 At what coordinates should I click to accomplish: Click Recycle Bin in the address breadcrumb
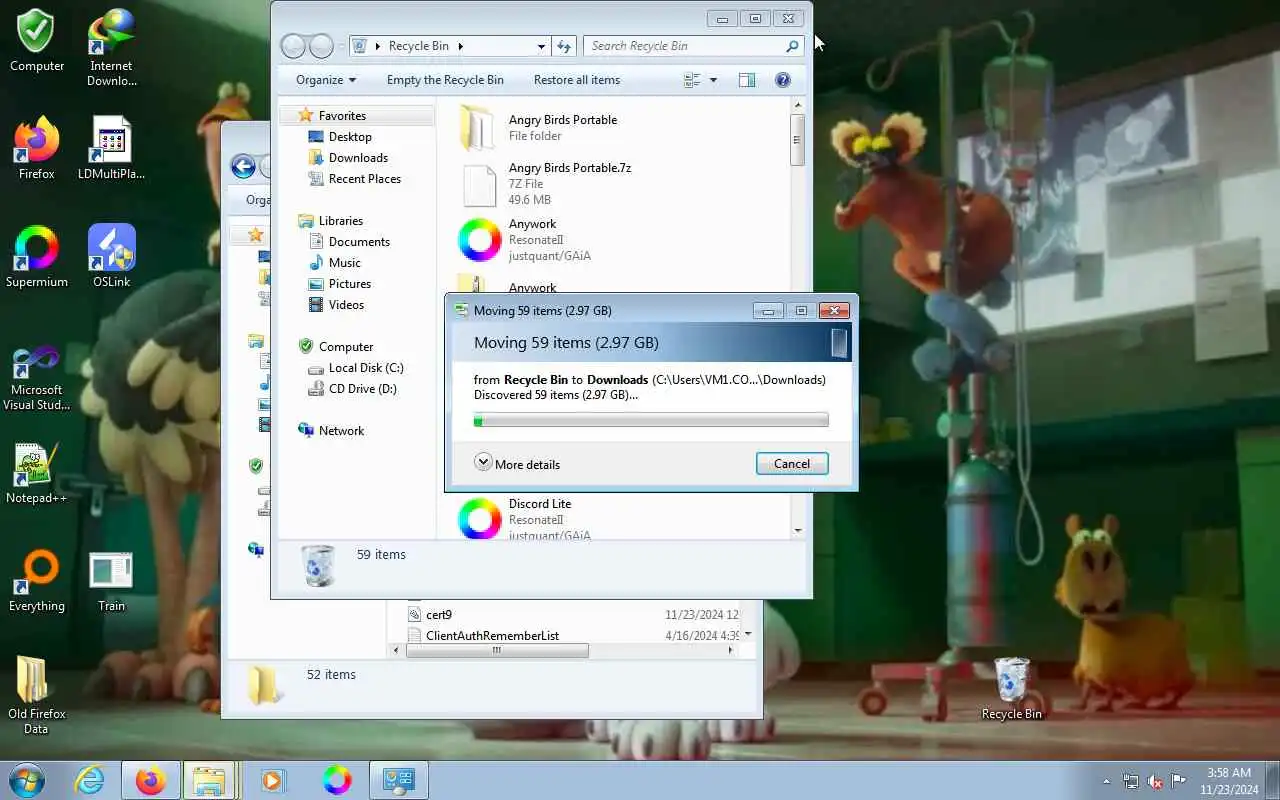coord(419,46)
